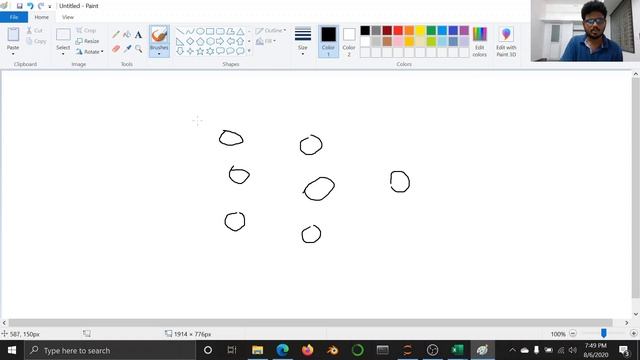The width and height of the screenshot is (640, 360).
Task: Click the zoom slider handle
Action: tap(604, 333)
